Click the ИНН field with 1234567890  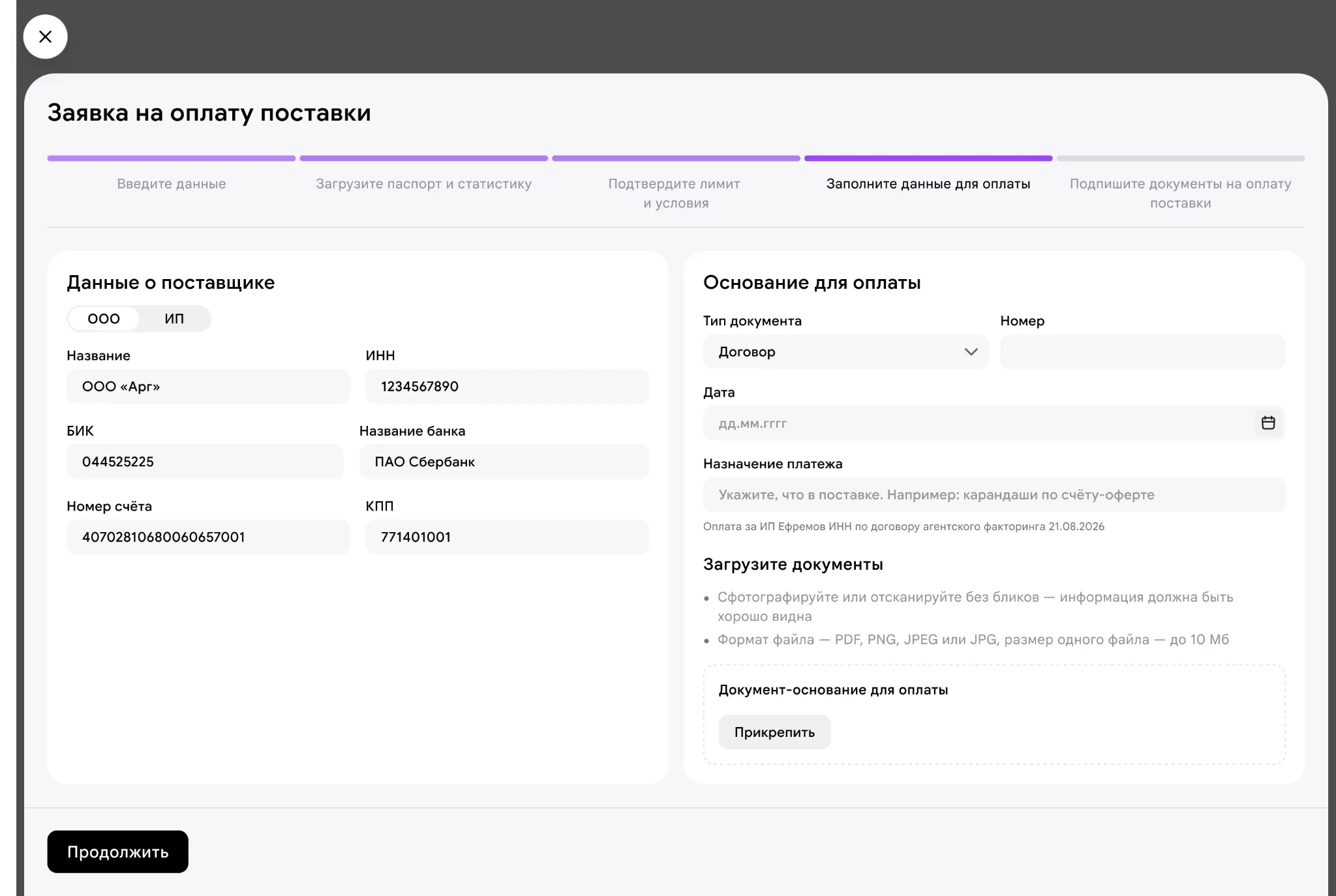click(507, 386)
